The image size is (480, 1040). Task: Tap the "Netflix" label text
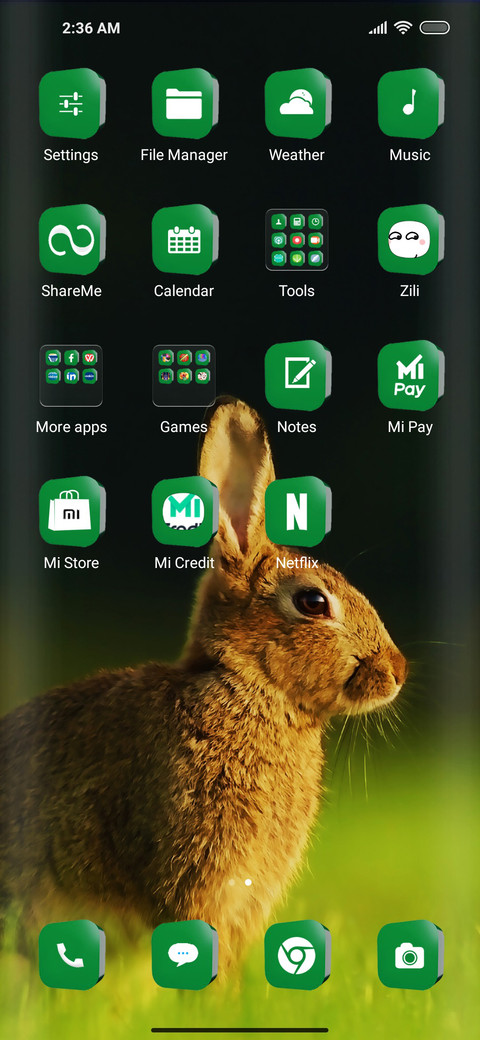click(x=297, y=563)
